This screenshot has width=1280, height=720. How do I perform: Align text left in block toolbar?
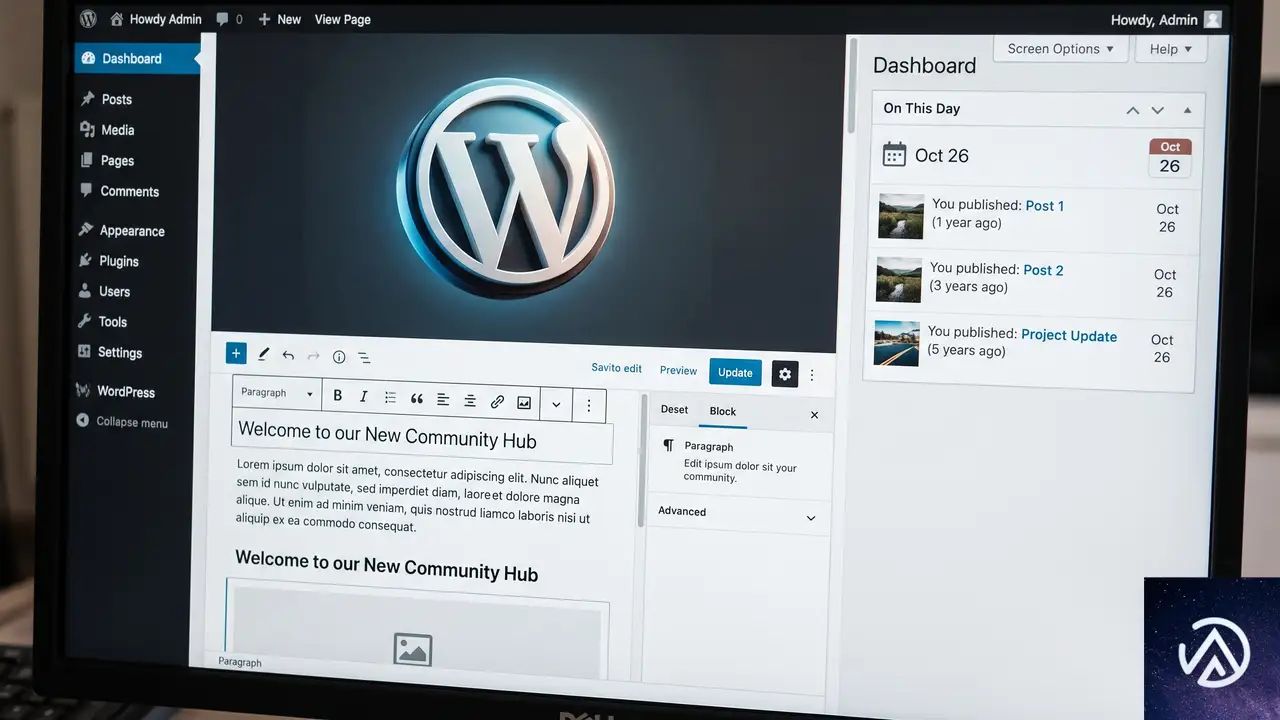443,400
